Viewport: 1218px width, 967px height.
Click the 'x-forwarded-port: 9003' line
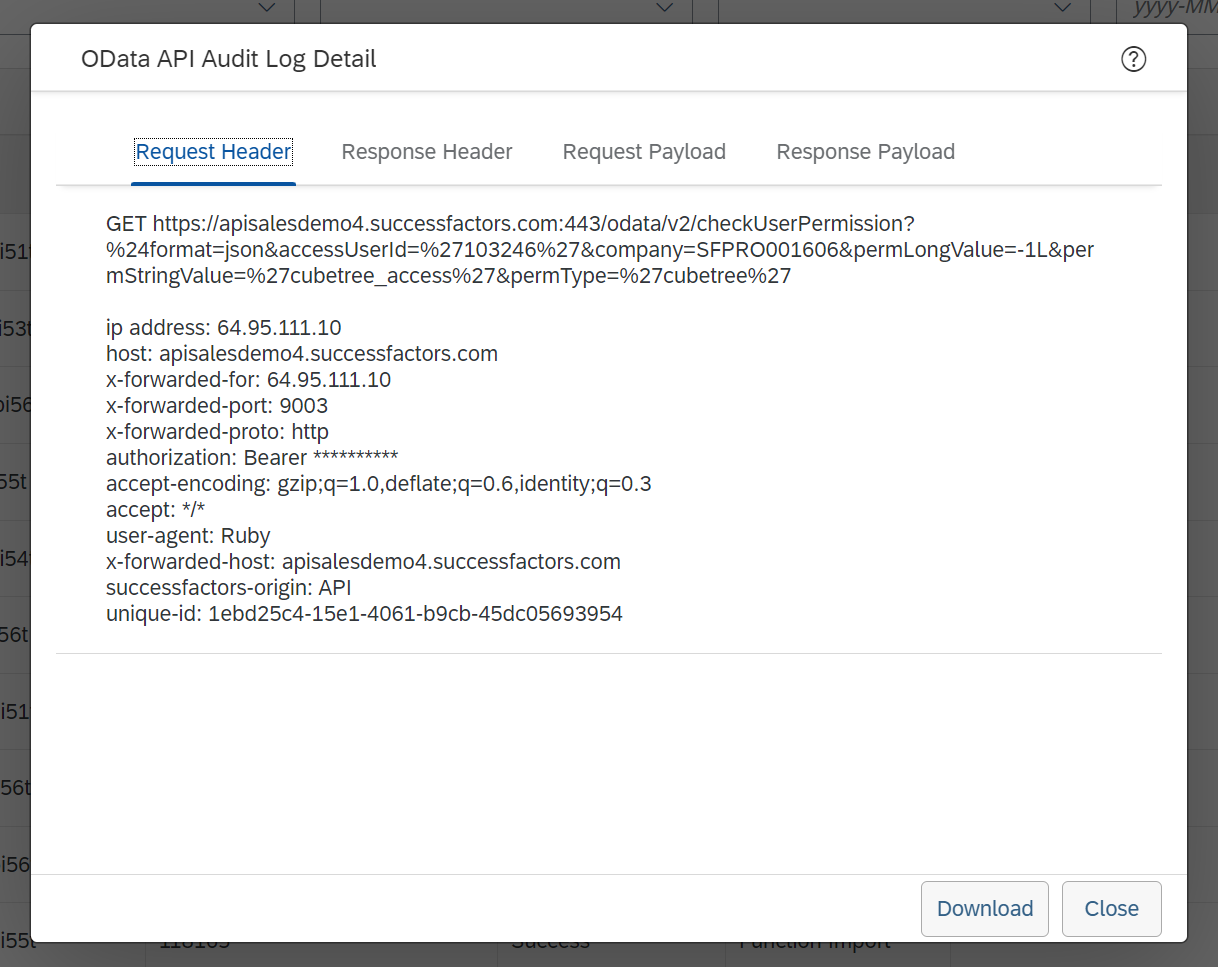tap(217, 406)
